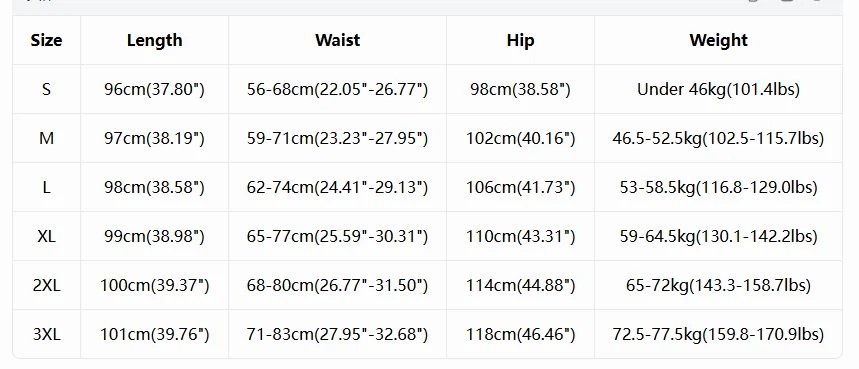Click the Hip column header
This screenshot has height=369, width=859.
520,40
